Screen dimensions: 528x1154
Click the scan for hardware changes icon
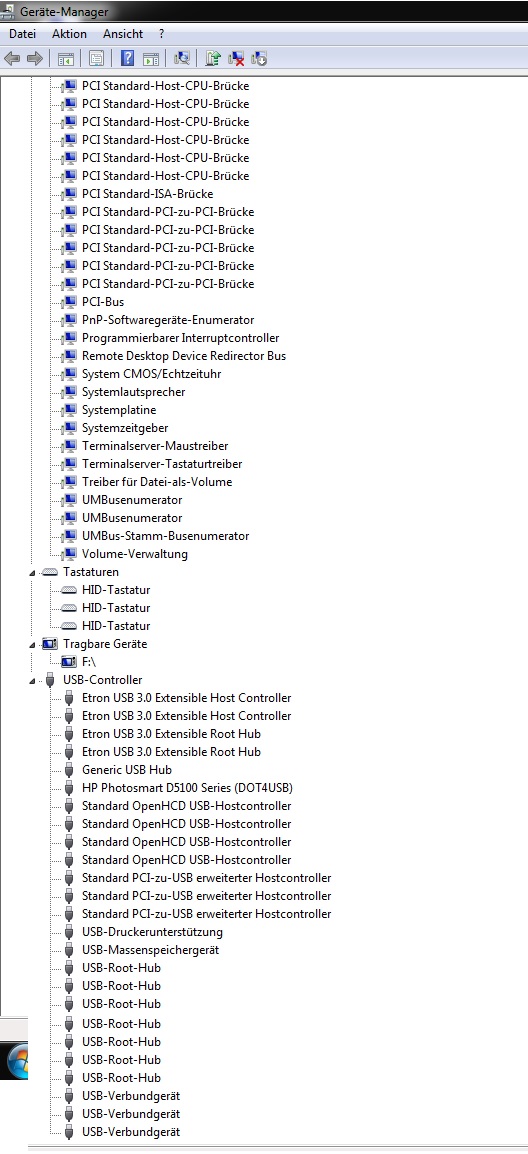click(x=182, y=58)
